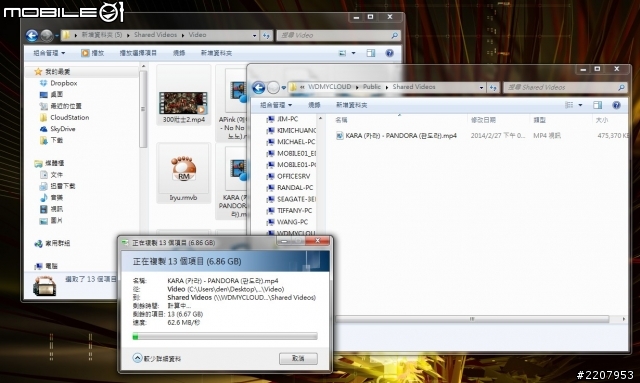Click 燒錄 in Shared Videos toolbar
This screenshot has height=383, width=640.
point(314,105)
